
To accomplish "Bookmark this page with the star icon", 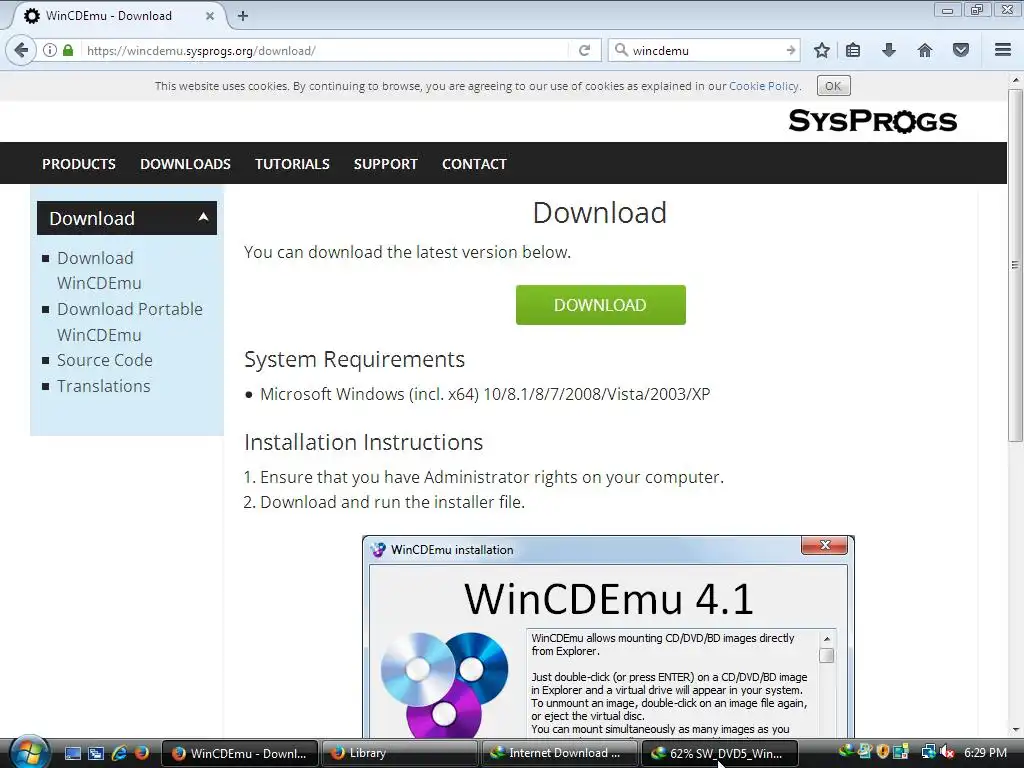I will [x=822, y=50].
